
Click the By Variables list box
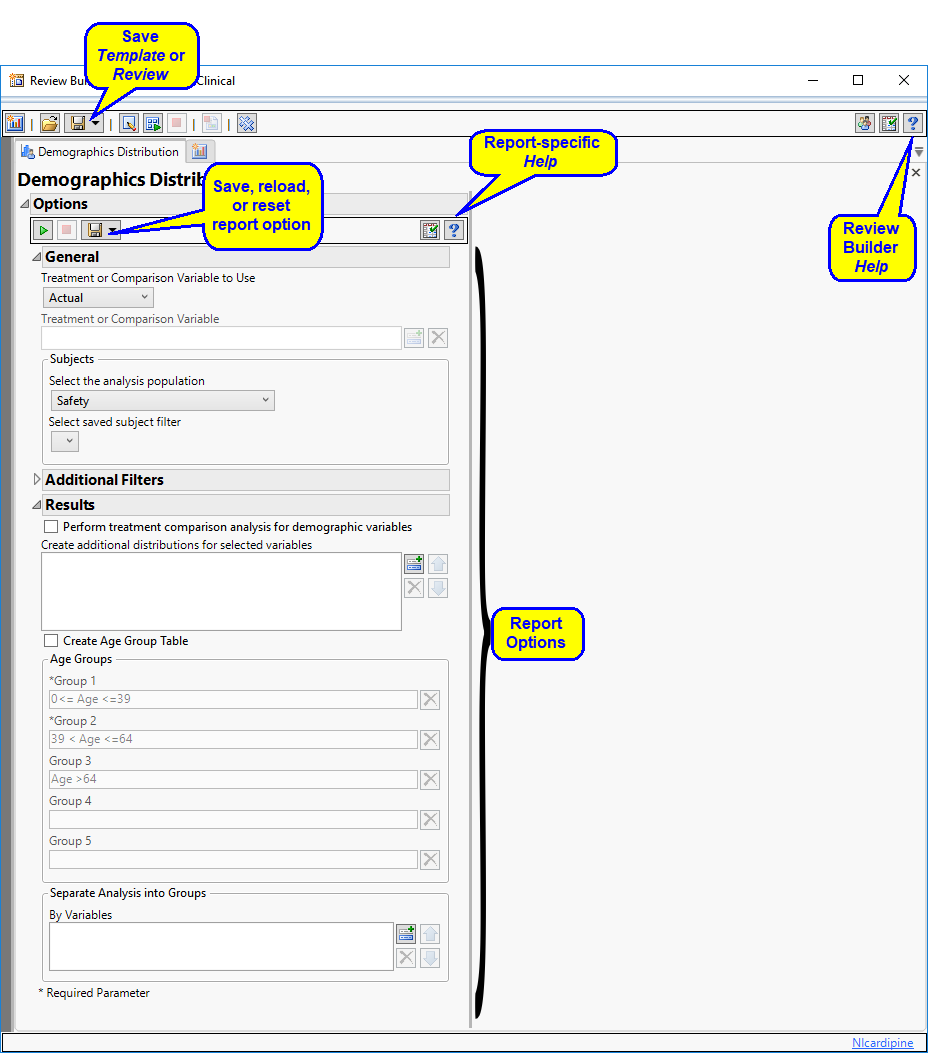(221, 946)
